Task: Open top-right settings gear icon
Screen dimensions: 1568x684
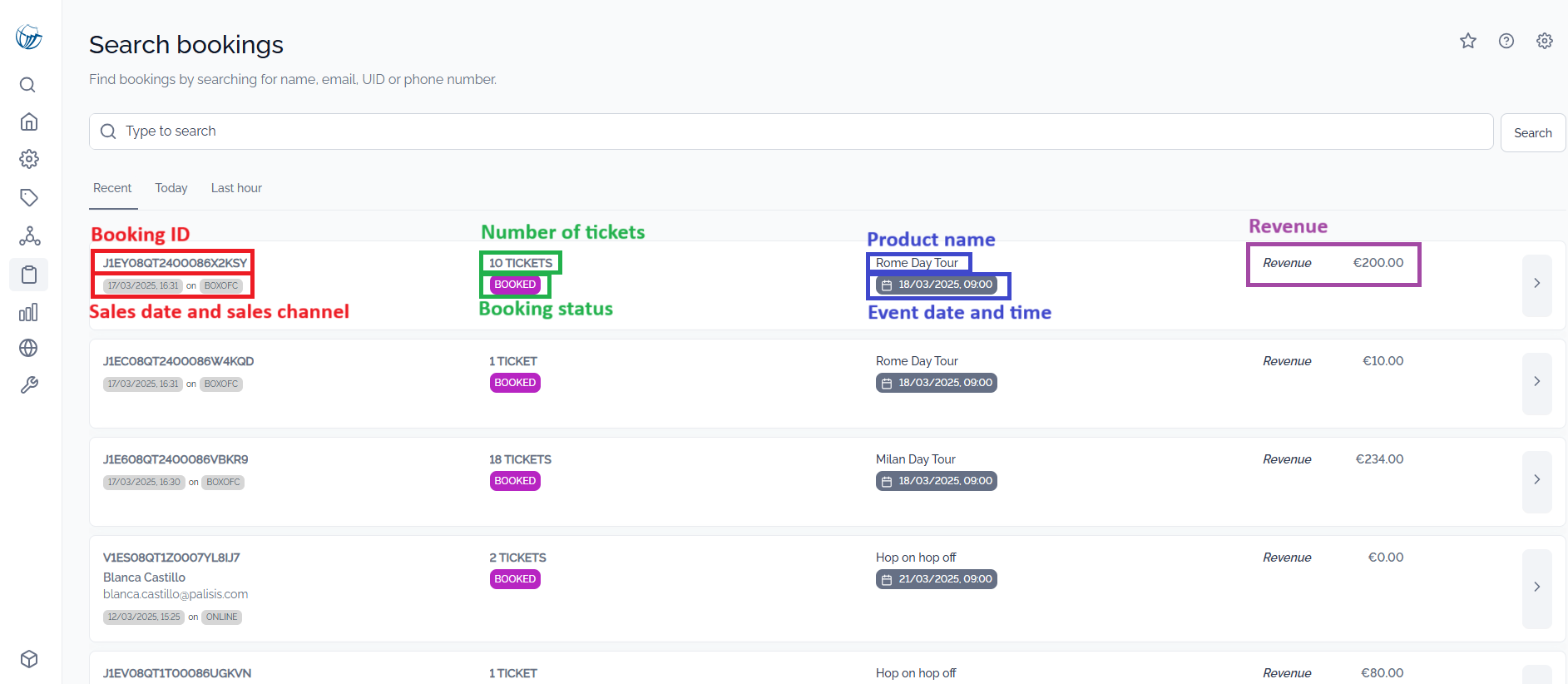Action: click(x=1545, y=41)
